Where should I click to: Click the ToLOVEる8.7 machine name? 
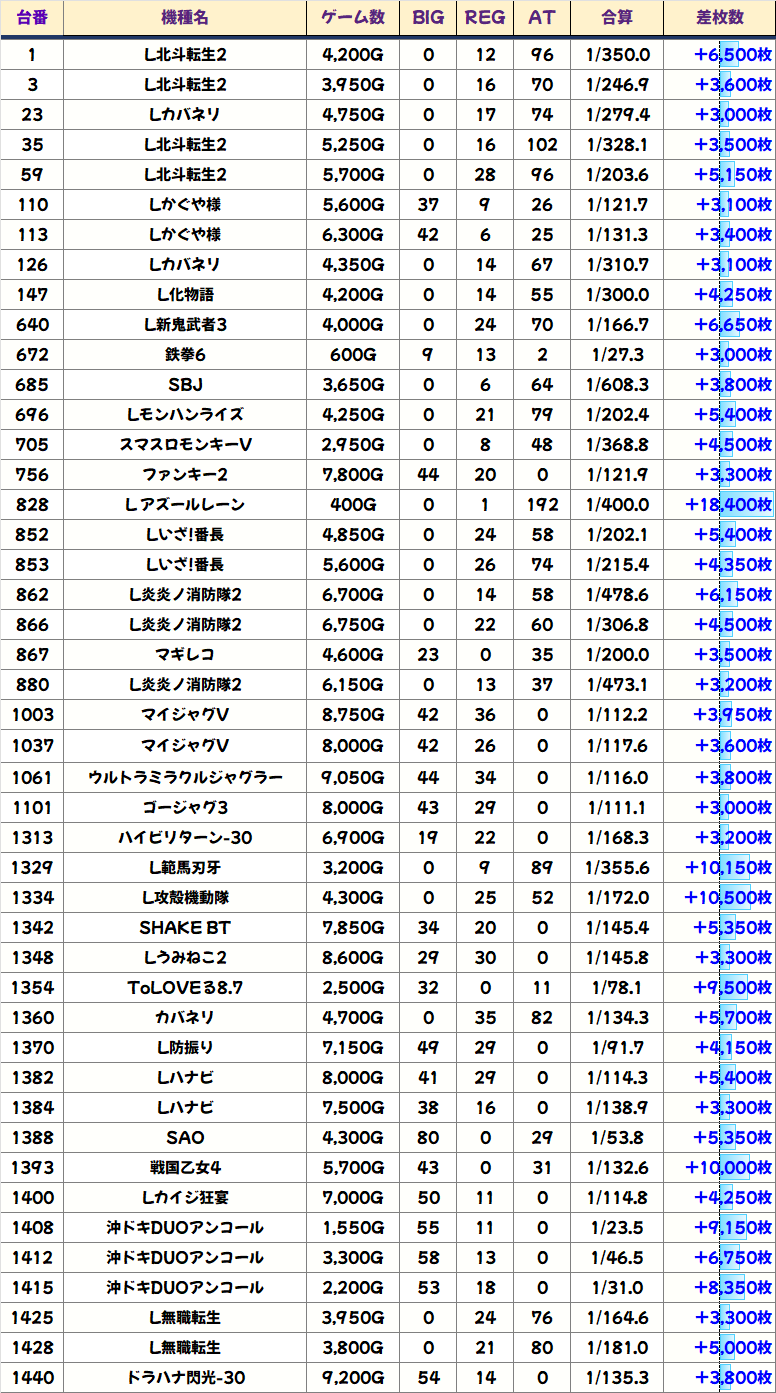coord(185,988)
